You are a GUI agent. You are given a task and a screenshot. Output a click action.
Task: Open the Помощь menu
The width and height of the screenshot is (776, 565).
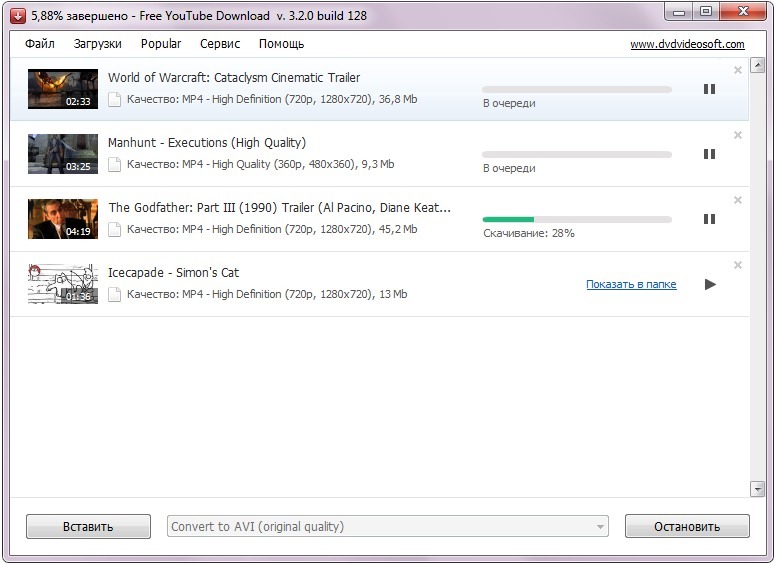tap(281, 44)
